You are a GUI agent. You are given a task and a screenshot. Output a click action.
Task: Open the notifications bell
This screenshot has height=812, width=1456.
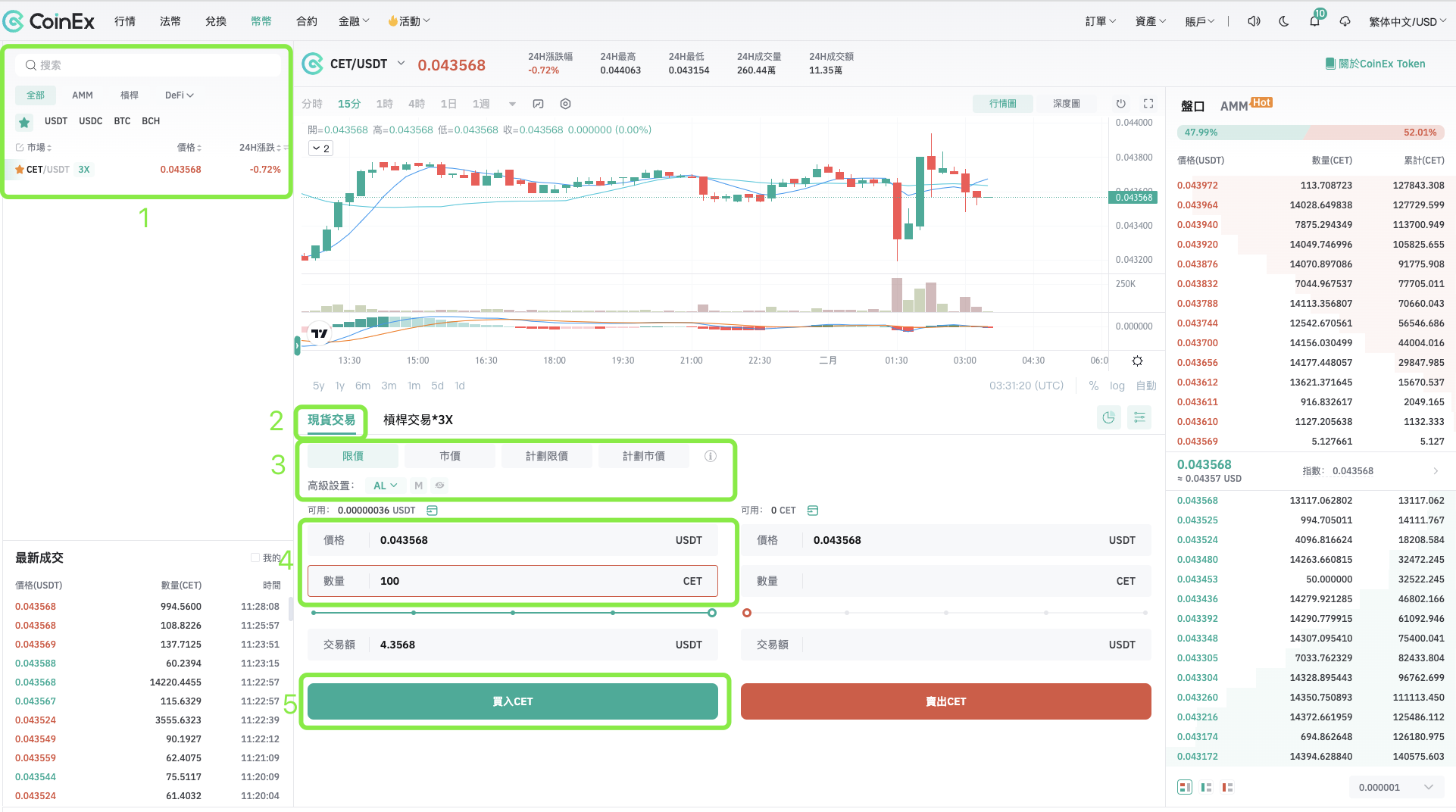click(x=1314, y=21)
